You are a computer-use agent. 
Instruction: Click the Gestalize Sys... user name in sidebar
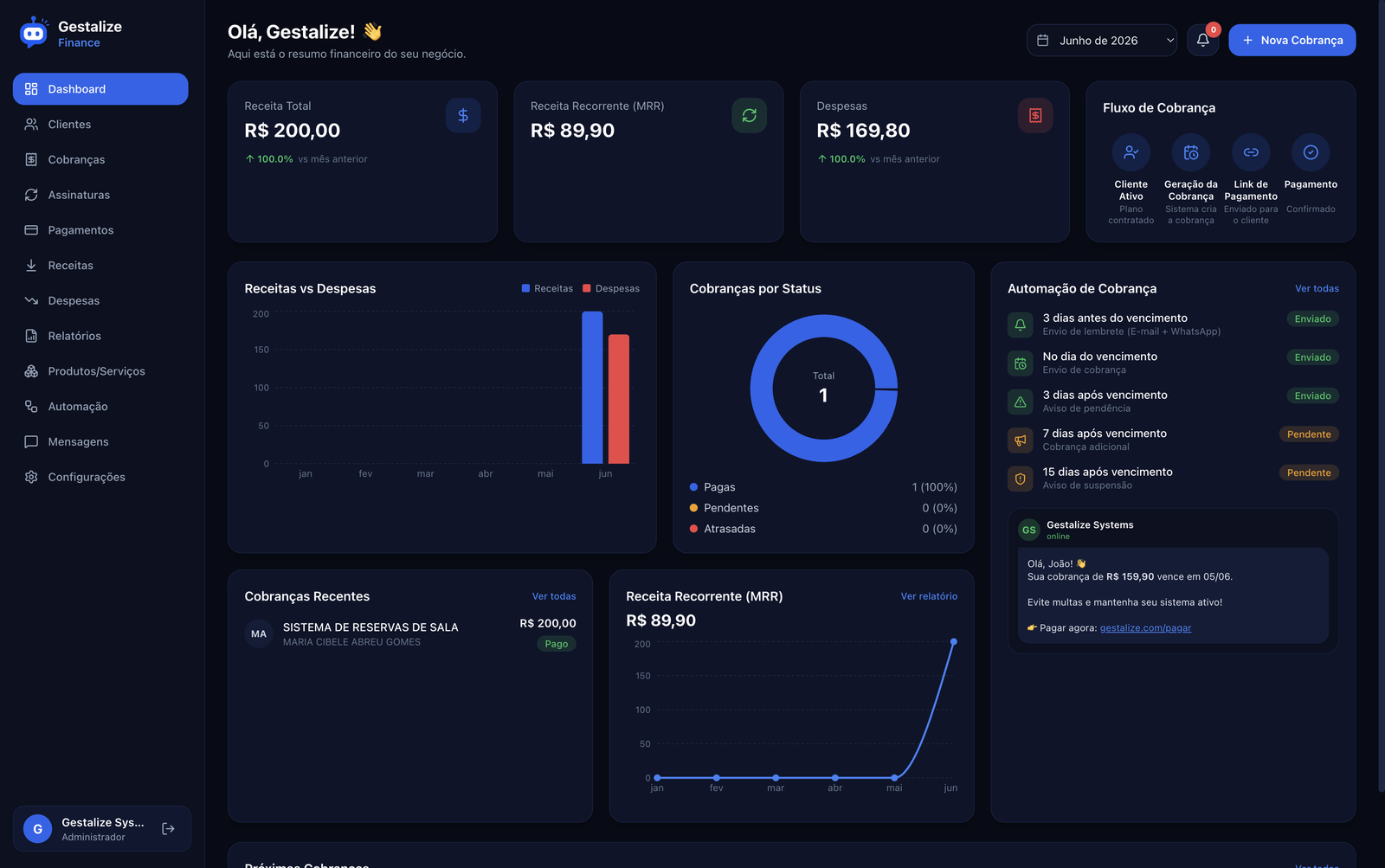pos(103,822)
